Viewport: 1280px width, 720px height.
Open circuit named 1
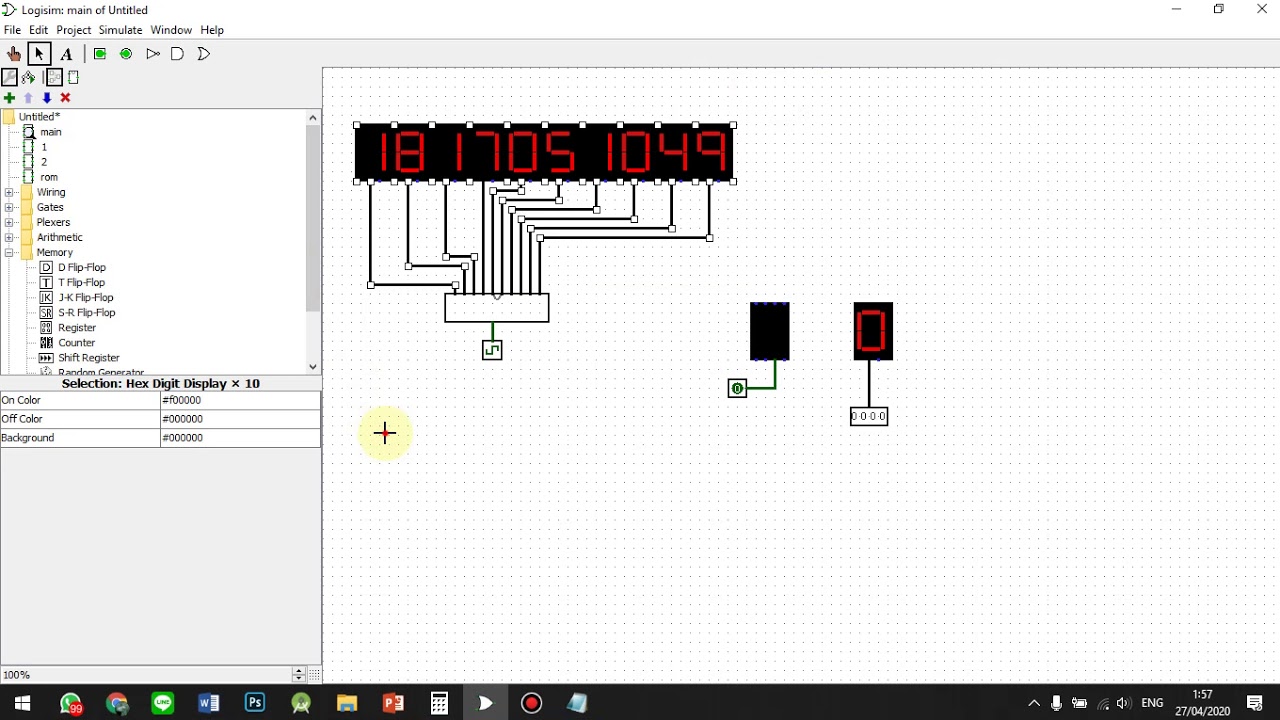(x=35, y=147)
